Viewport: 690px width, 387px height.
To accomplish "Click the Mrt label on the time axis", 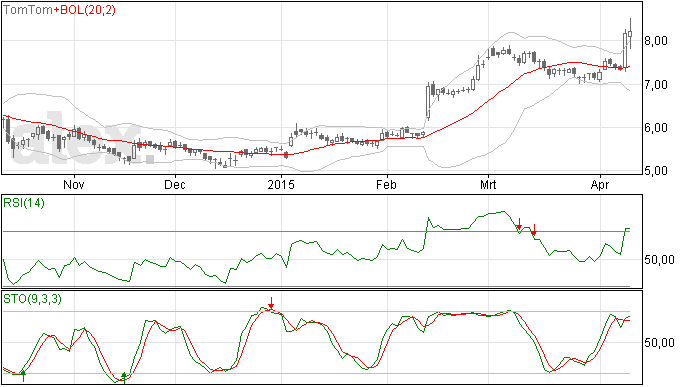I will (488, 184).
